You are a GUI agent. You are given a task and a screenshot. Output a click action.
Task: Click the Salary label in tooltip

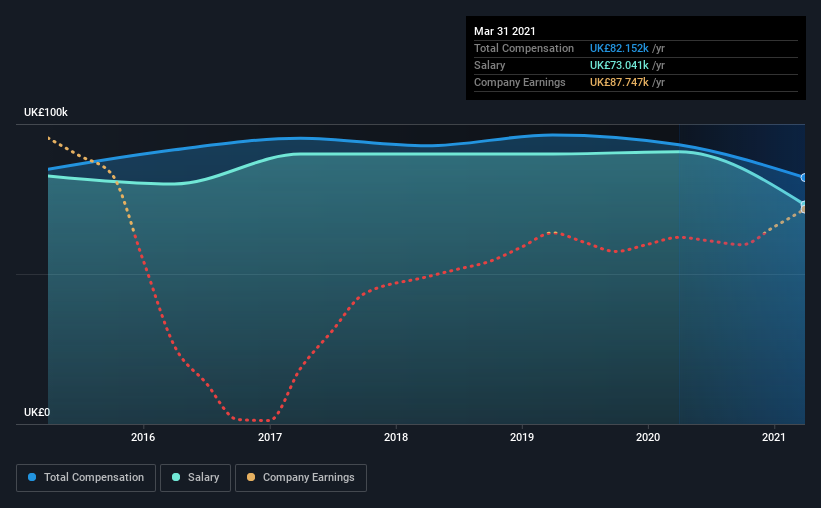pyautogui.click(x=490, y=65)
